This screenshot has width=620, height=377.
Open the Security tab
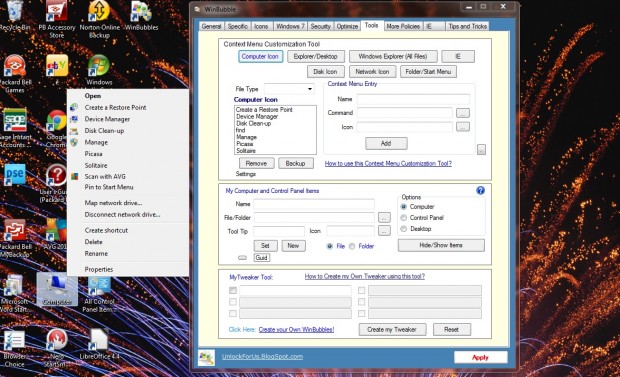[x=320, y=26]
